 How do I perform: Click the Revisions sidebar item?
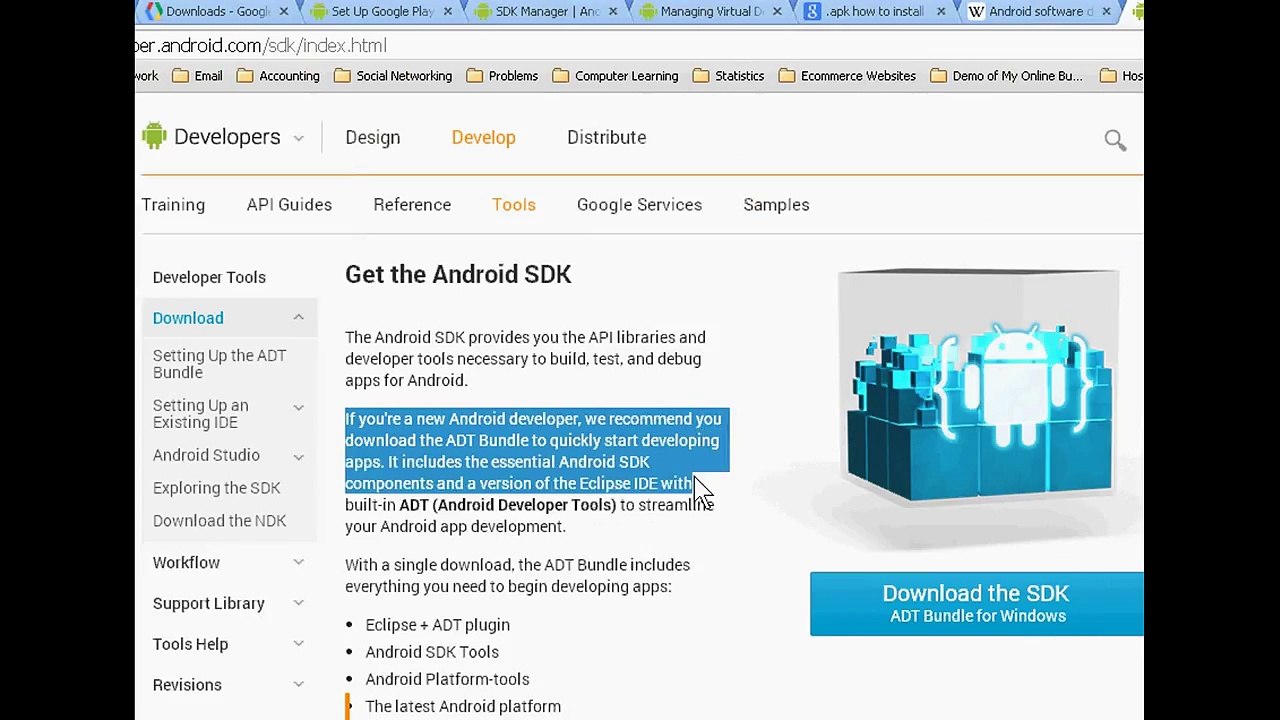tap(187, 685)
